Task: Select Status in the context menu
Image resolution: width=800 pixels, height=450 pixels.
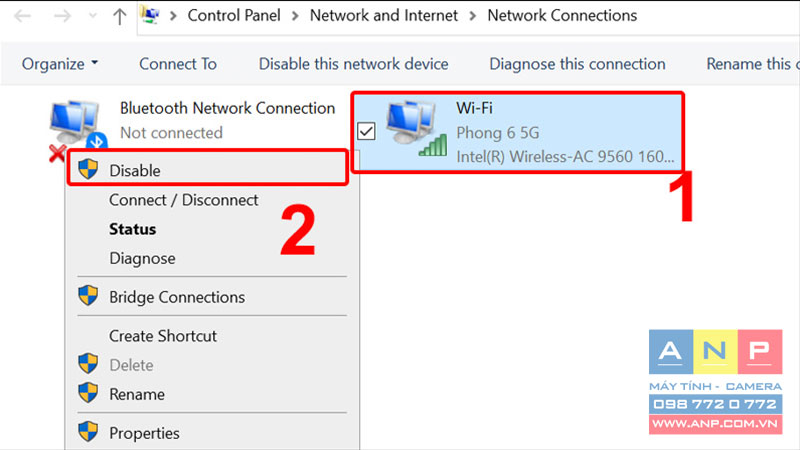Action: click(133, 229)
